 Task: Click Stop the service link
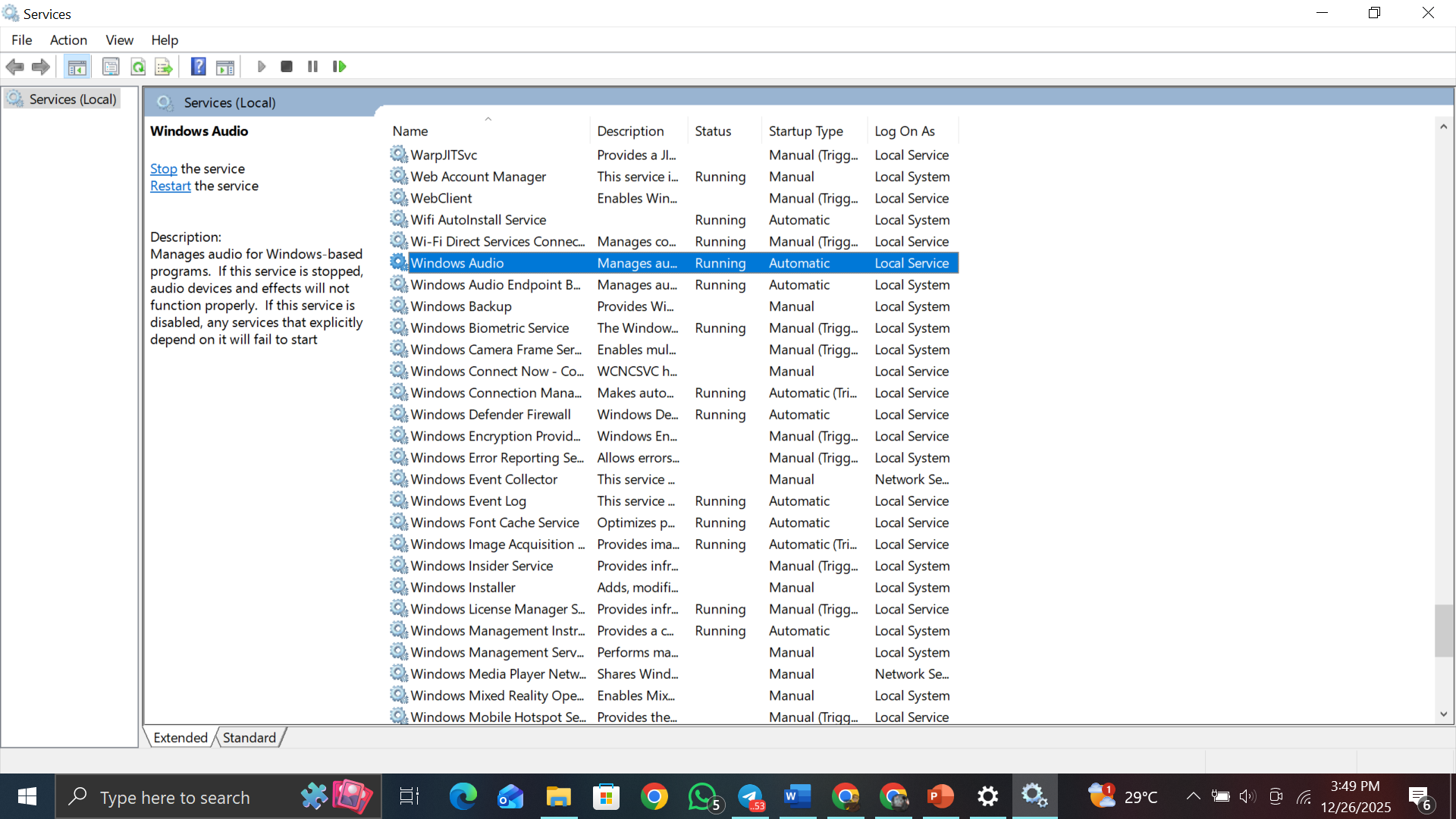(x=164, y=168)
